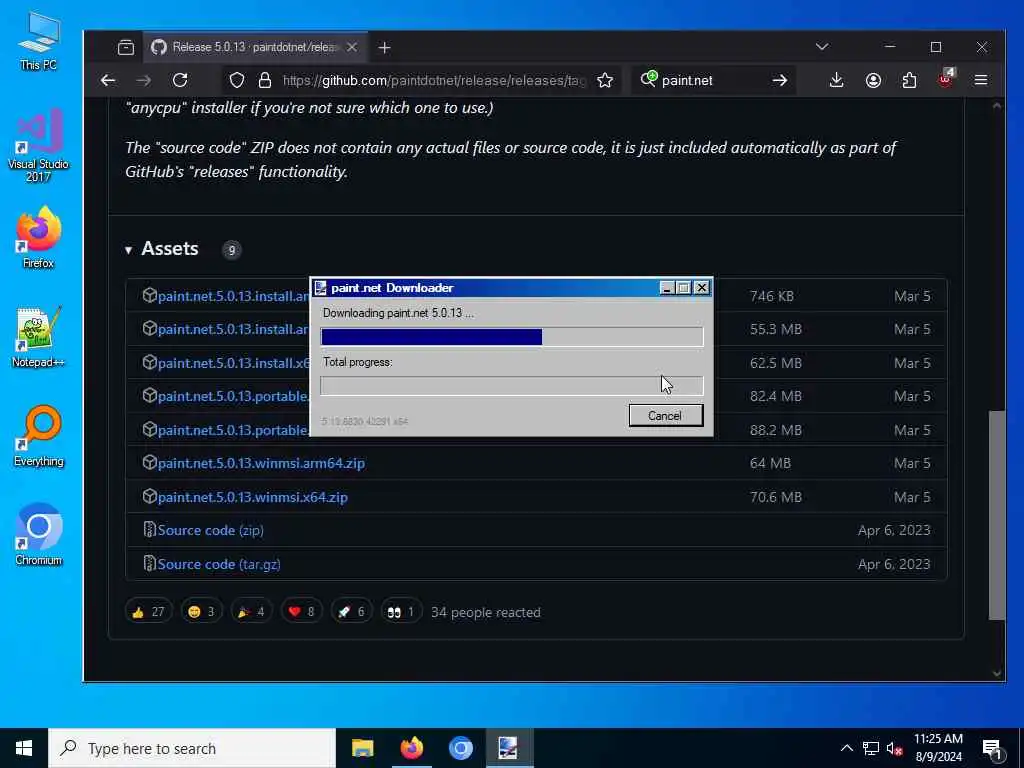Screen dimensions: 1024x768
Task: Open the This PC desktop icon
Action: pos(39,41)
